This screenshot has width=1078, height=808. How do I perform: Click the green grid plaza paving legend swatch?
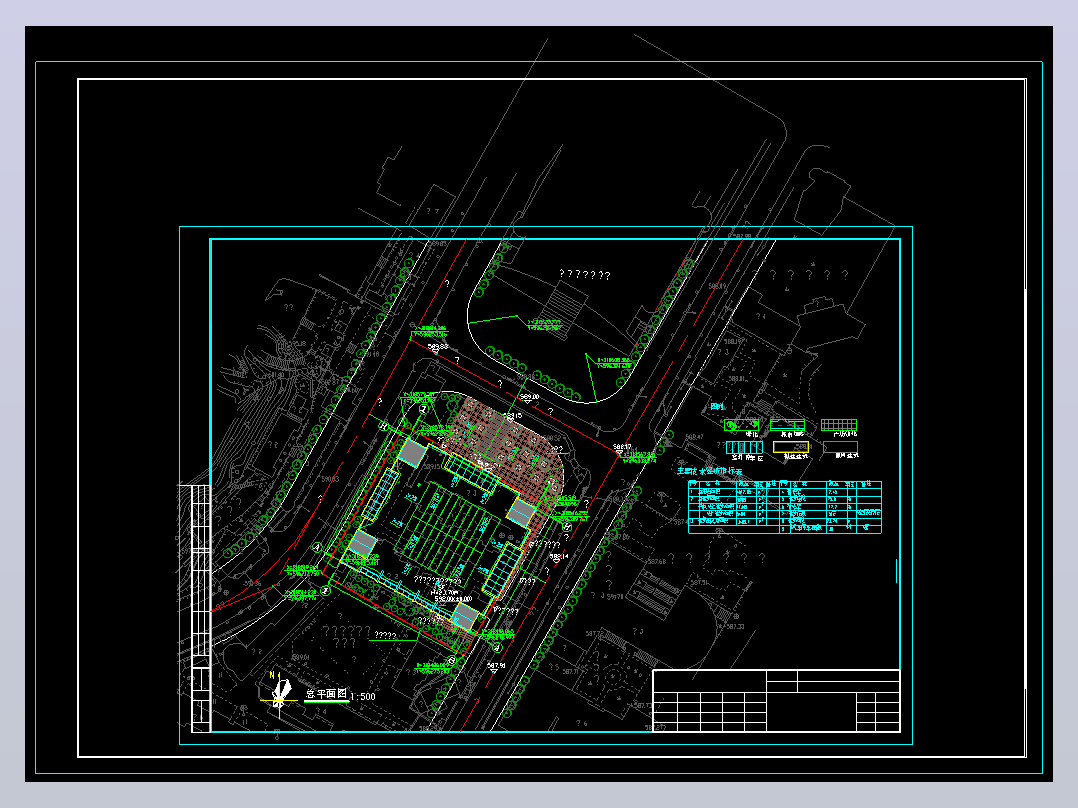pyautogui.click(x=839, y=425)
